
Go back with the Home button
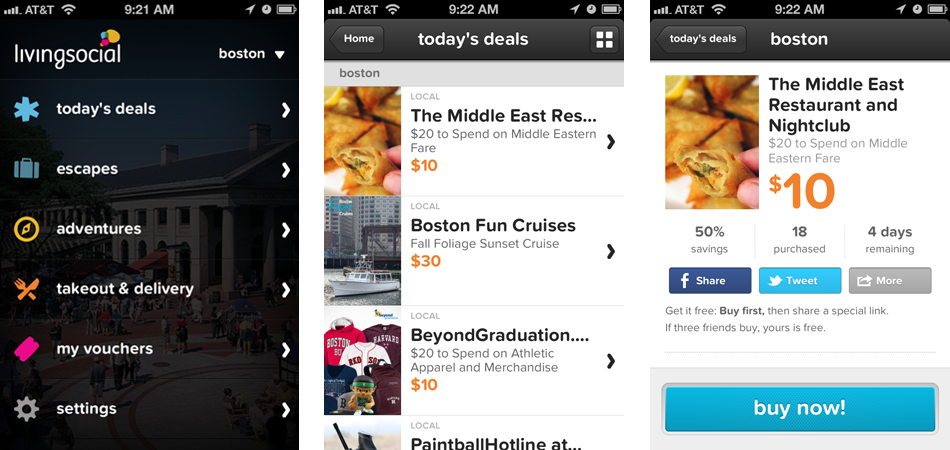click(356, 39)
